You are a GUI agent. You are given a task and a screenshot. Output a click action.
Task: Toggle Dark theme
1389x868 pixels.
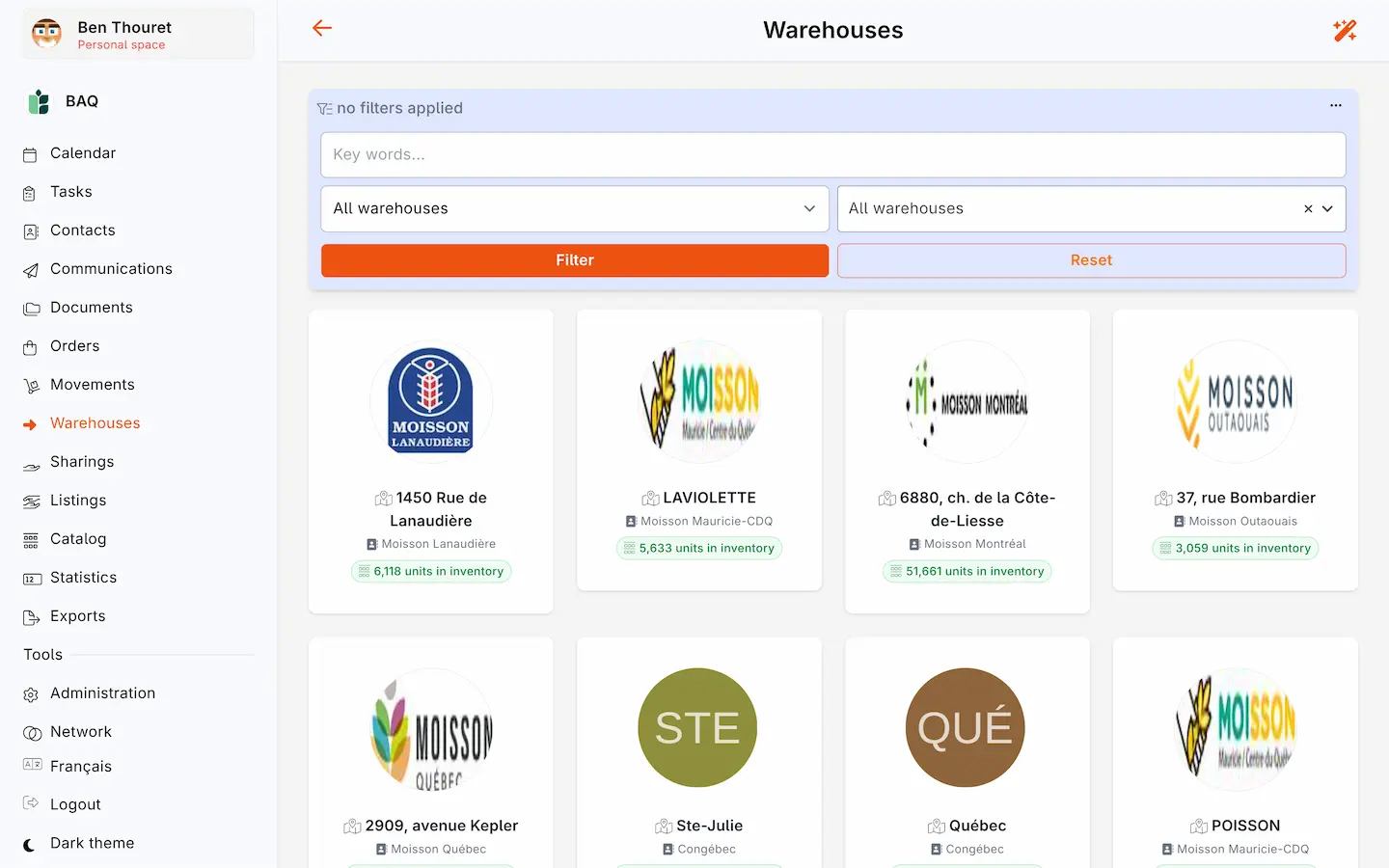(x=92, y=843)
